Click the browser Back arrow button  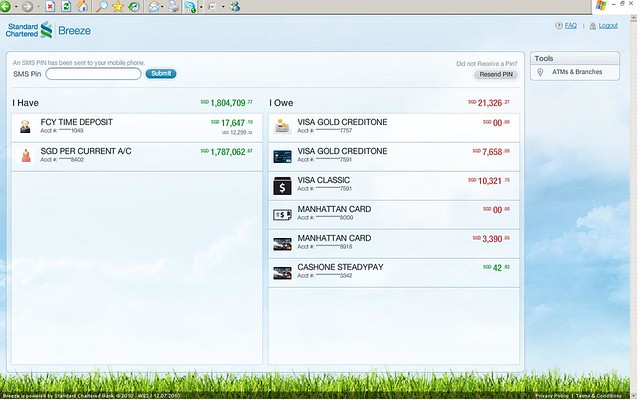(7, 6)
